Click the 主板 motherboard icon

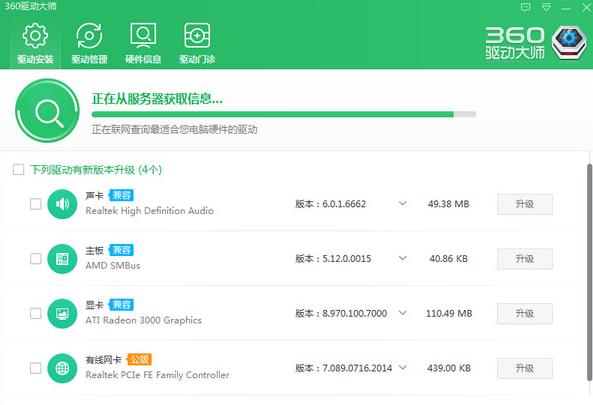tap(62, 259)
